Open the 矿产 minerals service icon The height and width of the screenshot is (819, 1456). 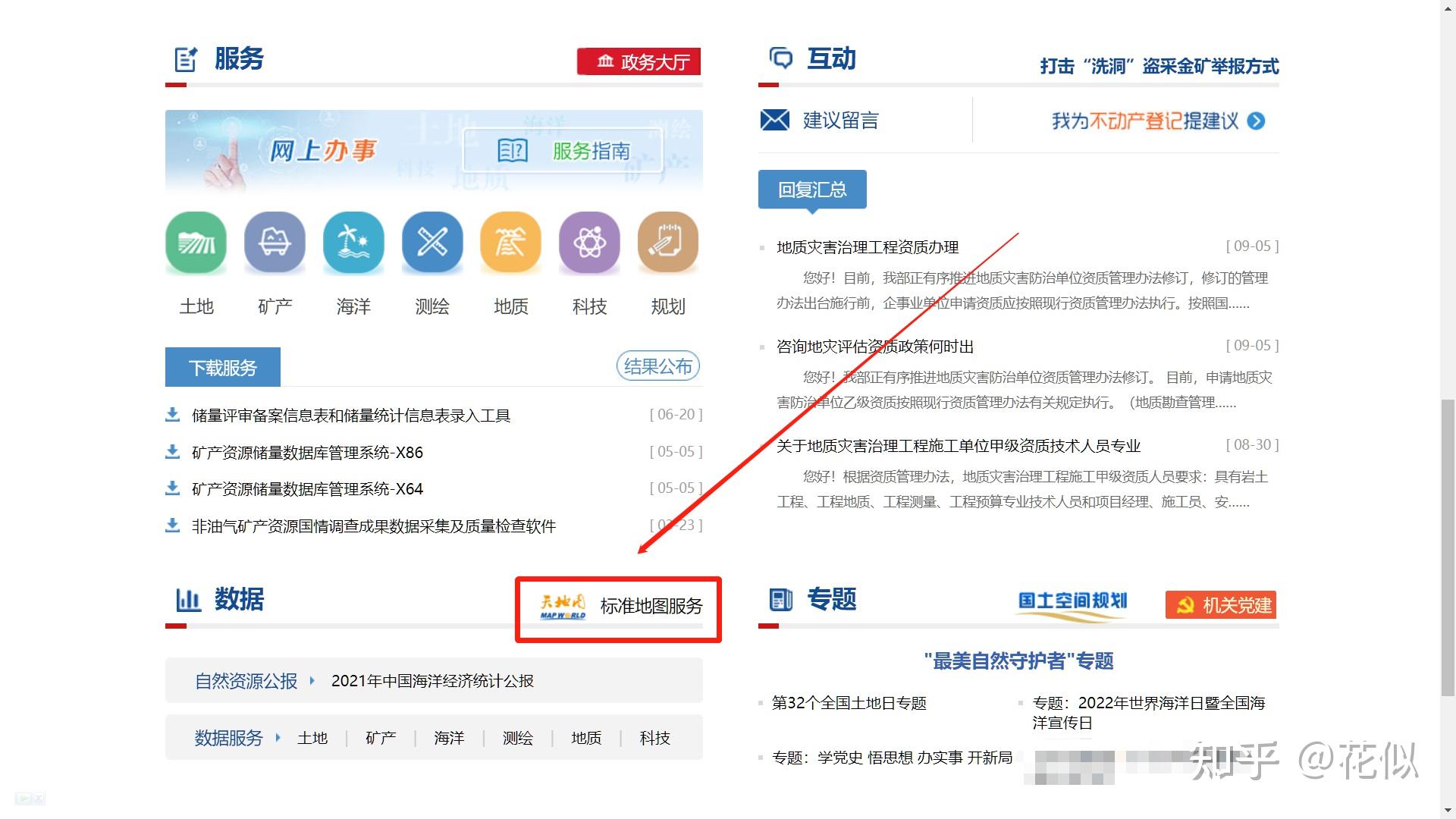click(x=275, y=243)
